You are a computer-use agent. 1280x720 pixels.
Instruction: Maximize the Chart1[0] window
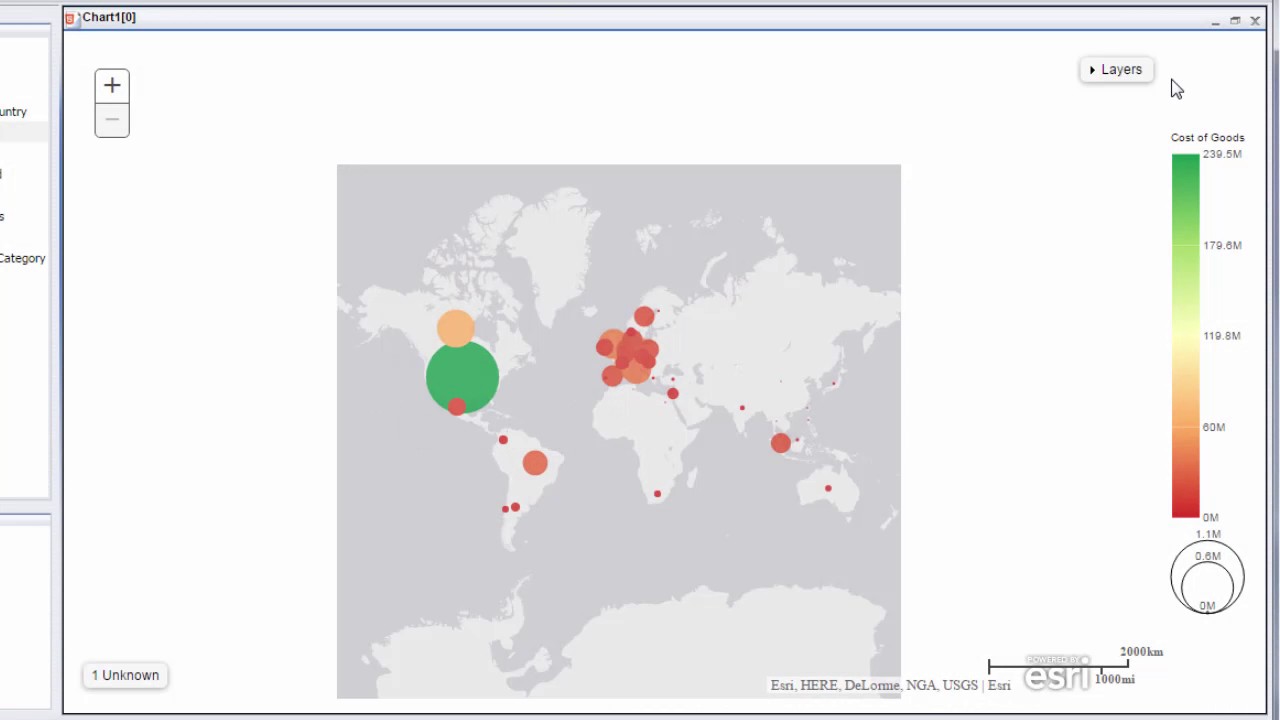click(1235, 20)
